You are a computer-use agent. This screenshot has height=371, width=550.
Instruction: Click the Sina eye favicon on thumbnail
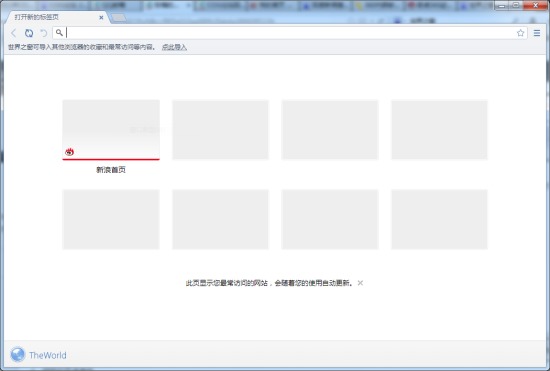[x=69, y=152]
